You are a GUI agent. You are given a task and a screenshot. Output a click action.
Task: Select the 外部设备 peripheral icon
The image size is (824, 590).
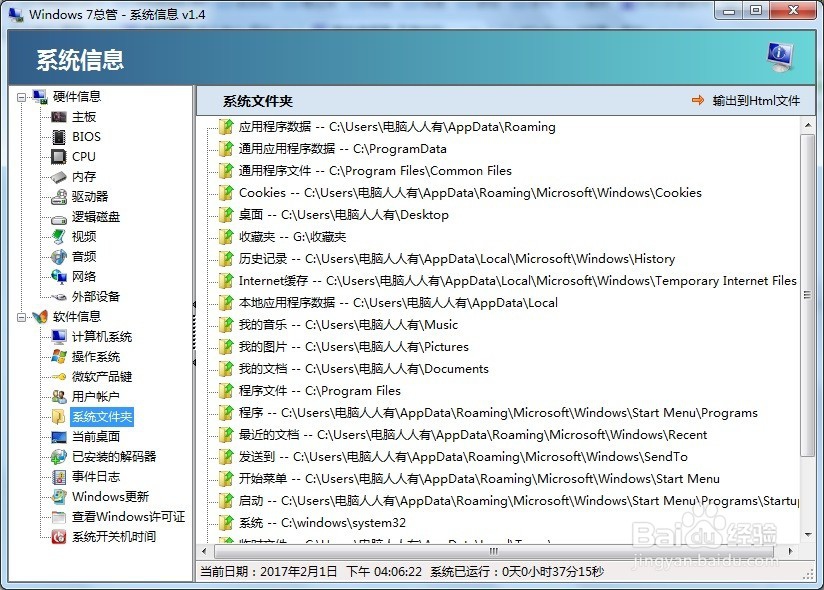(x=59, y=297)
